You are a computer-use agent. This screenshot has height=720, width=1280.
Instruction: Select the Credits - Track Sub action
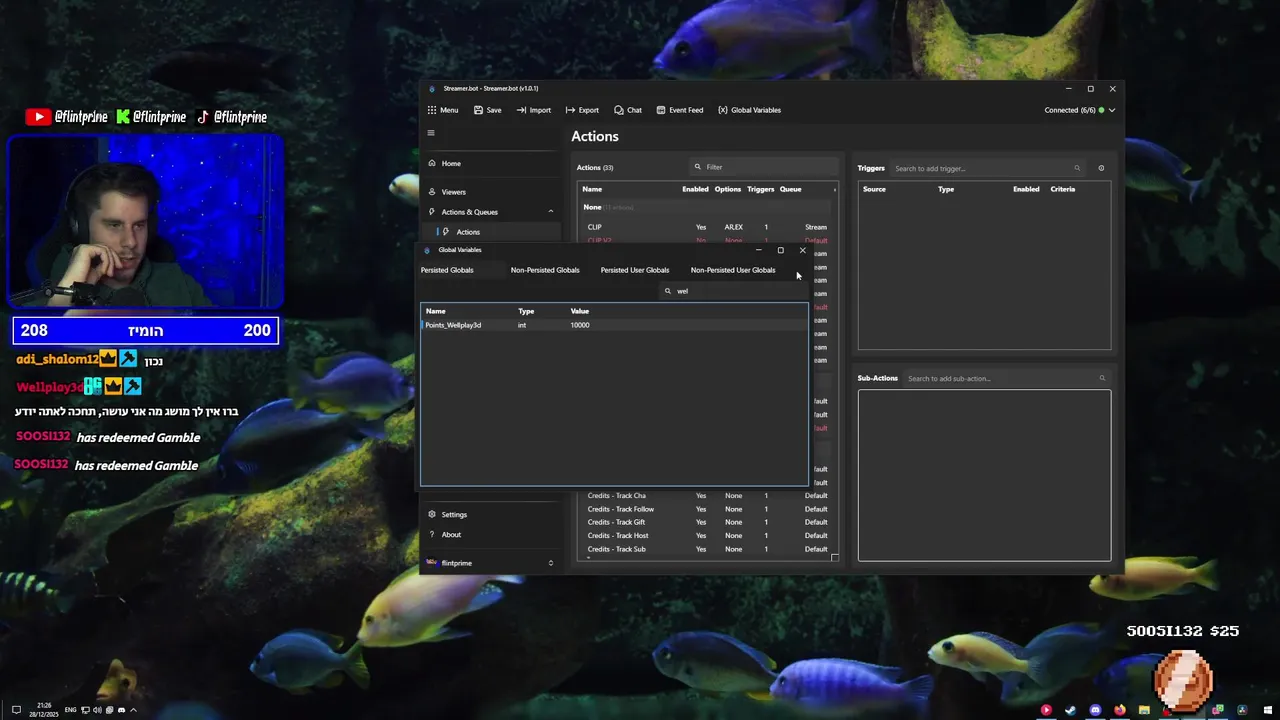point(708,549)
